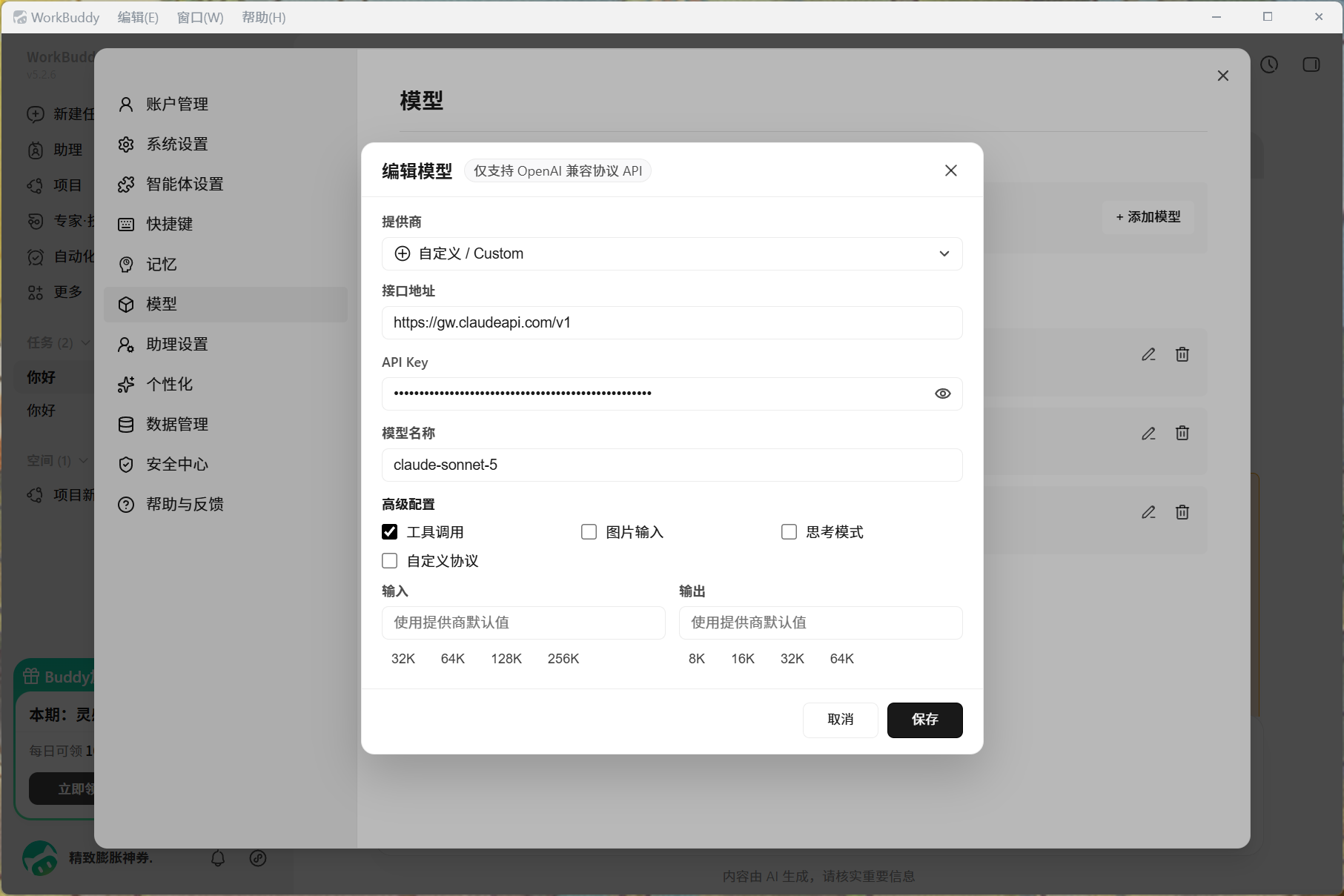Click the 保存 button

coord(925,720)
